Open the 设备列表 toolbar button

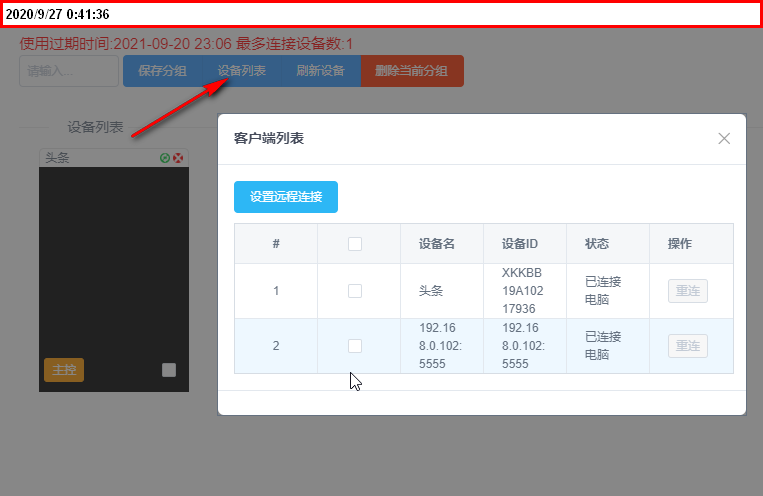[242, 71]
